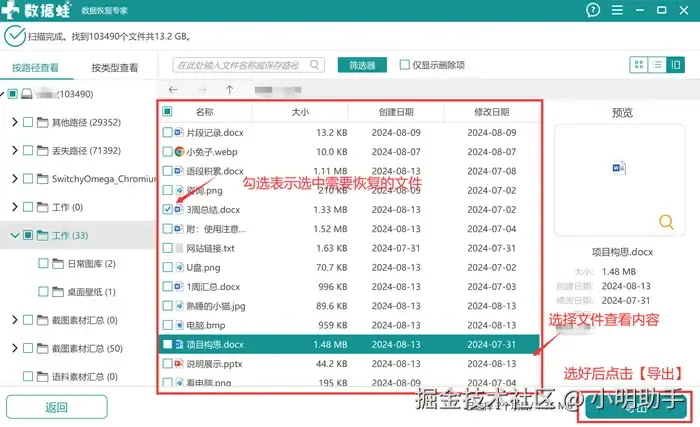Check the box for 小兔子.webp
Screen dimensions: 700x427
click(167, 152)
